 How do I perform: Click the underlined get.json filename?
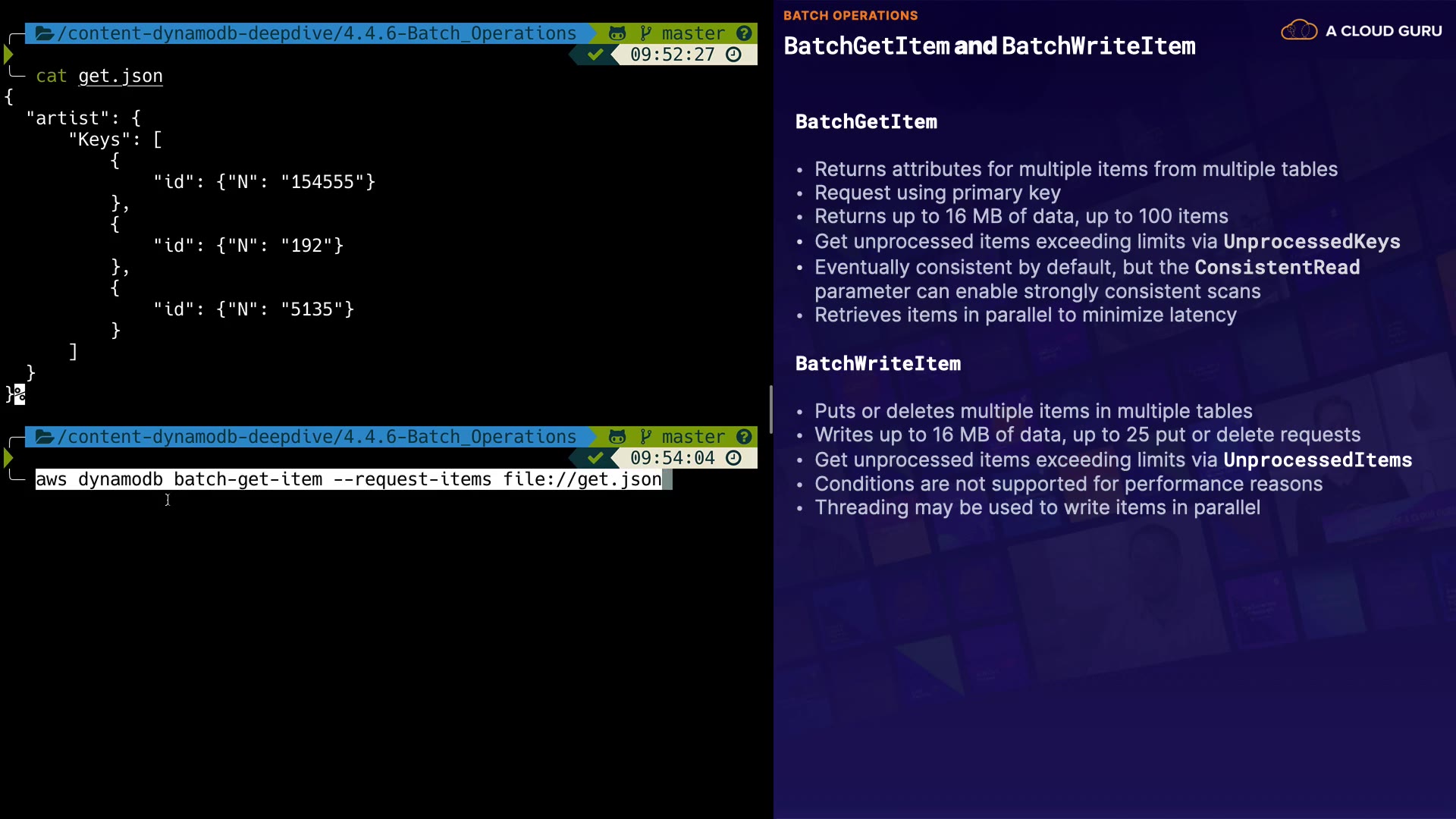(121, 76)
